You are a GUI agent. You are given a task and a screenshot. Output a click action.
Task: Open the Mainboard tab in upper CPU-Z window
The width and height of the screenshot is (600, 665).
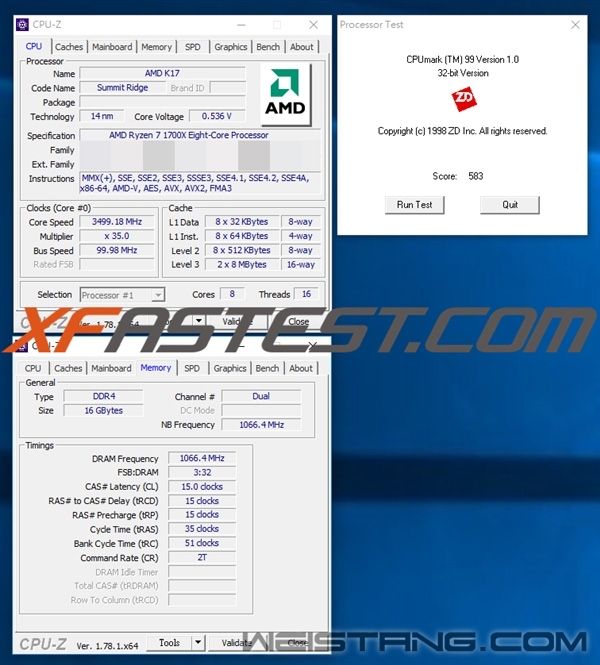(x=112, y=47)
